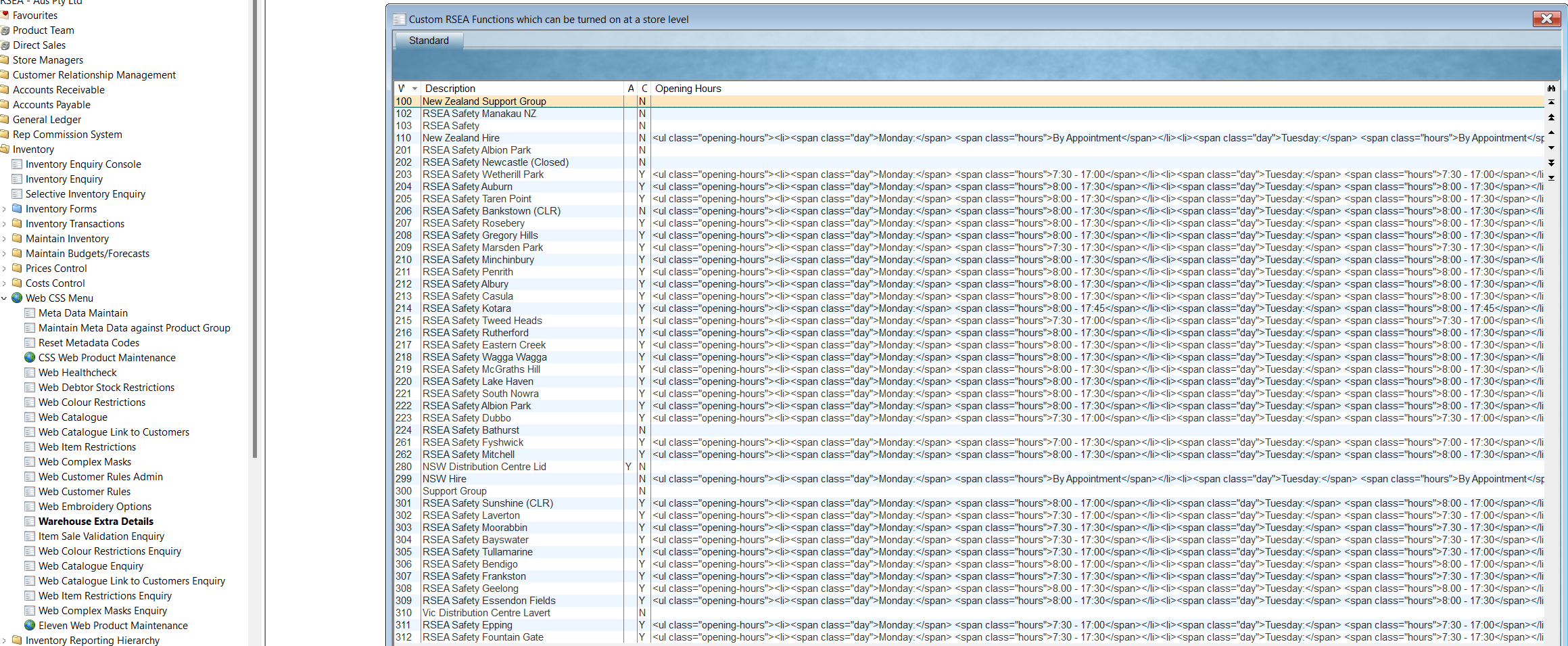Select the RSEA Safety Wagga Wagga row

click(x=969, y=356)
